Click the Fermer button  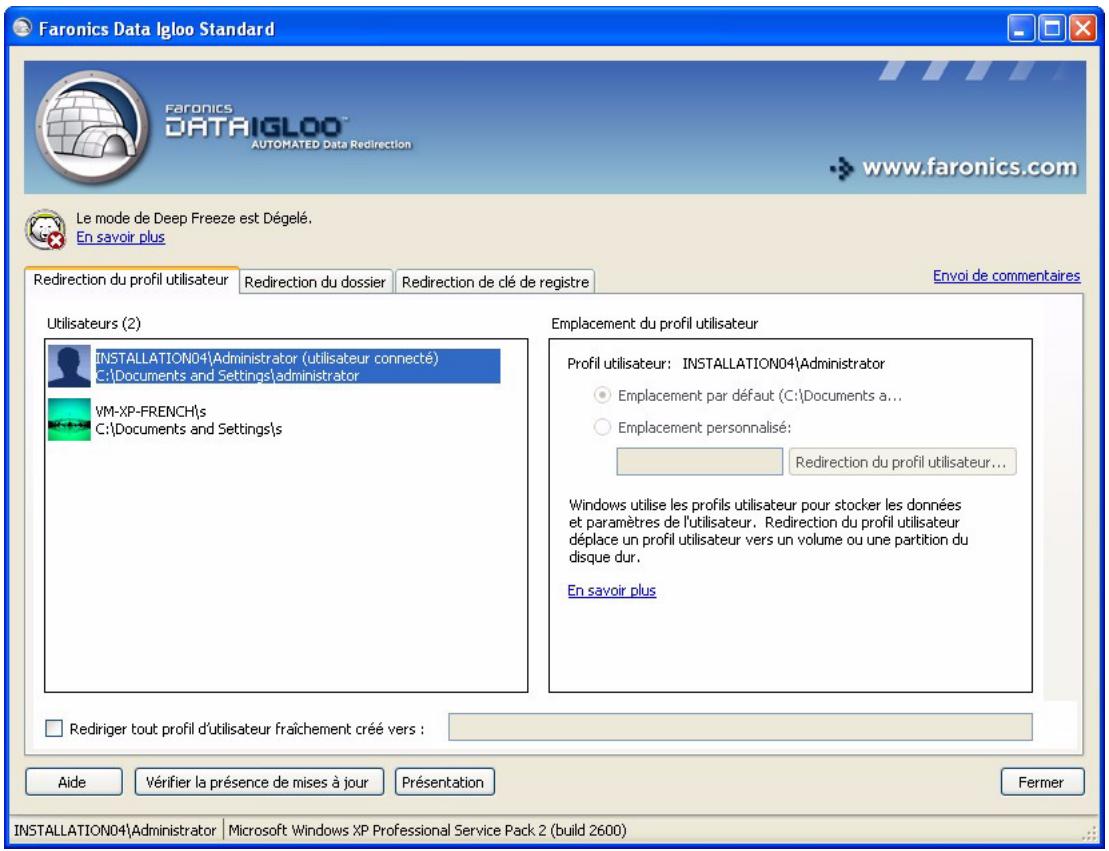[x=1042, y=782]
